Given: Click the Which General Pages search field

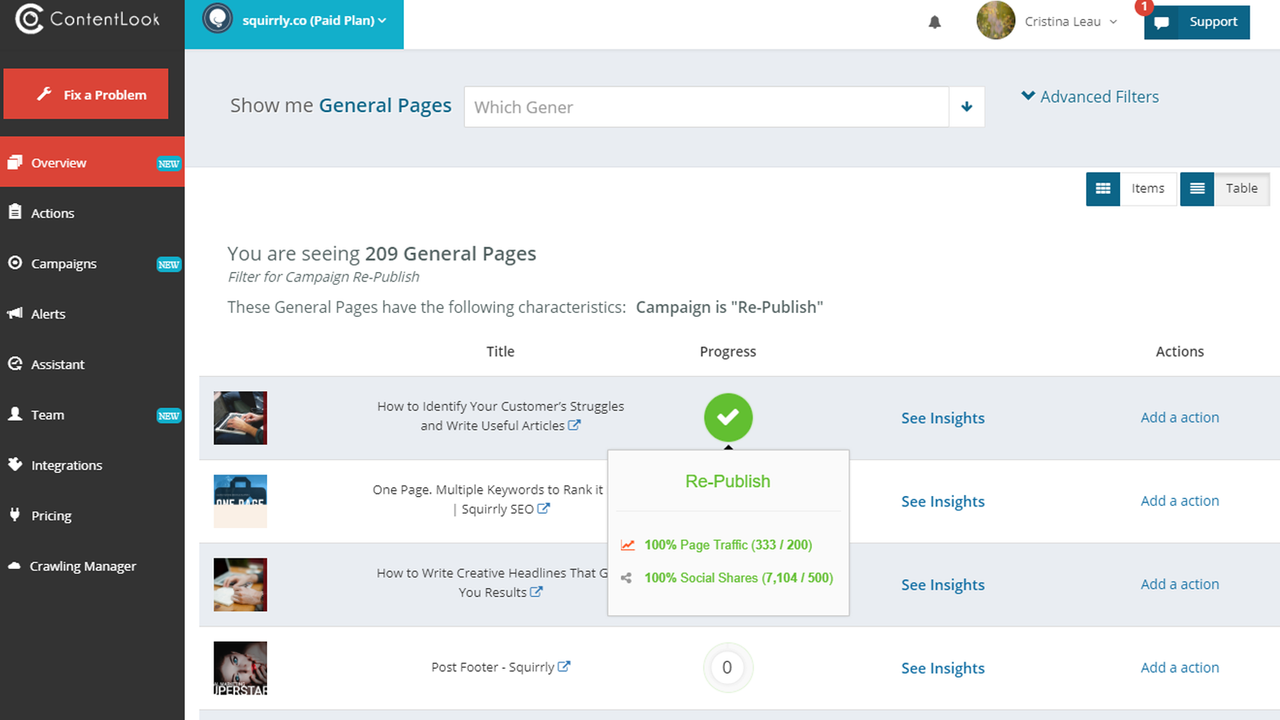Looking at the screenshot, I should click(x=705, y=107).
